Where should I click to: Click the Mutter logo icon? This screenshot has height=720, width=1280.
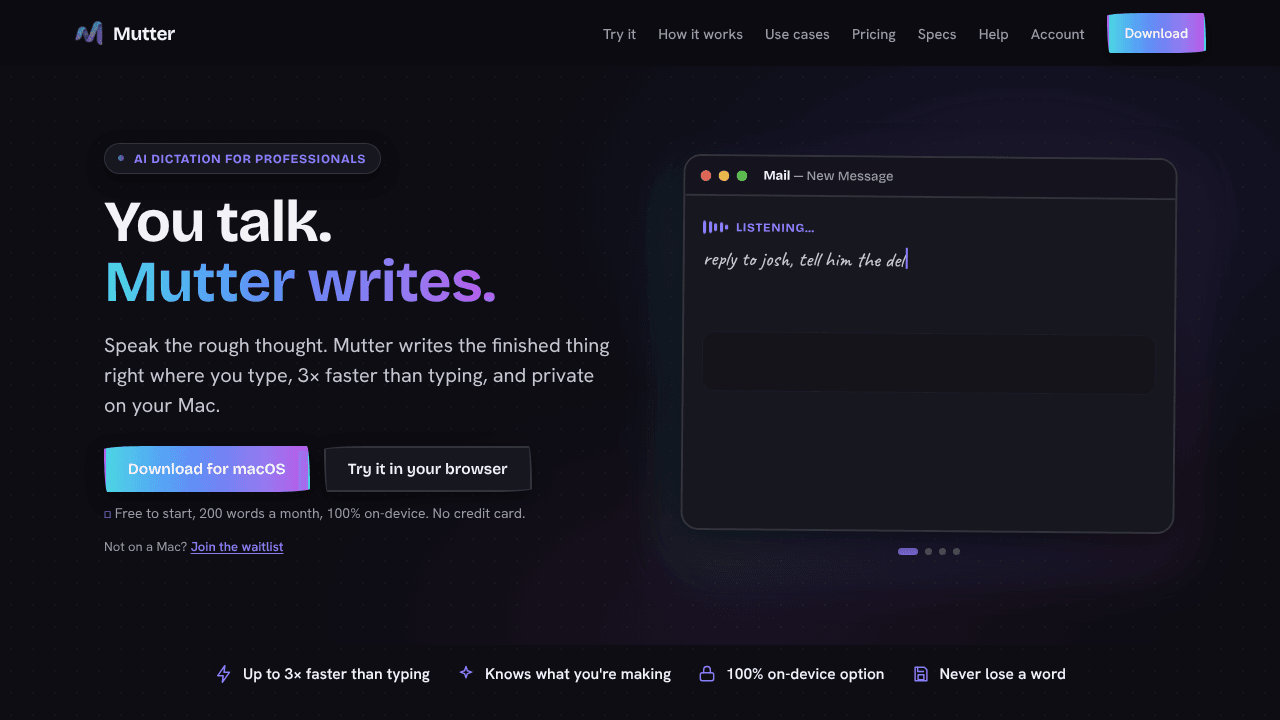click(x=89, y=33)
